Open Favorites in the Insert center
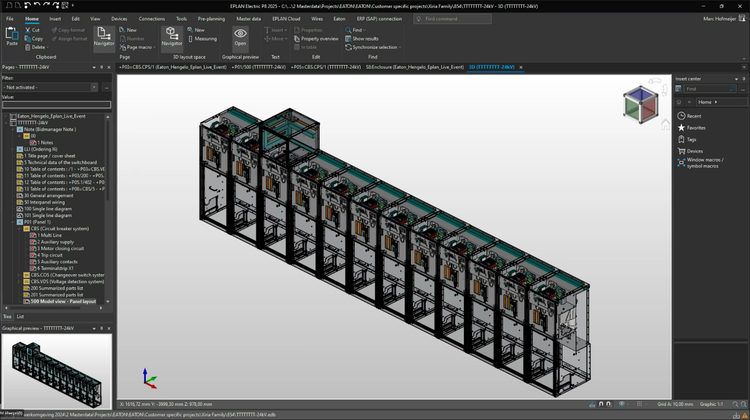 coord(695,127)
